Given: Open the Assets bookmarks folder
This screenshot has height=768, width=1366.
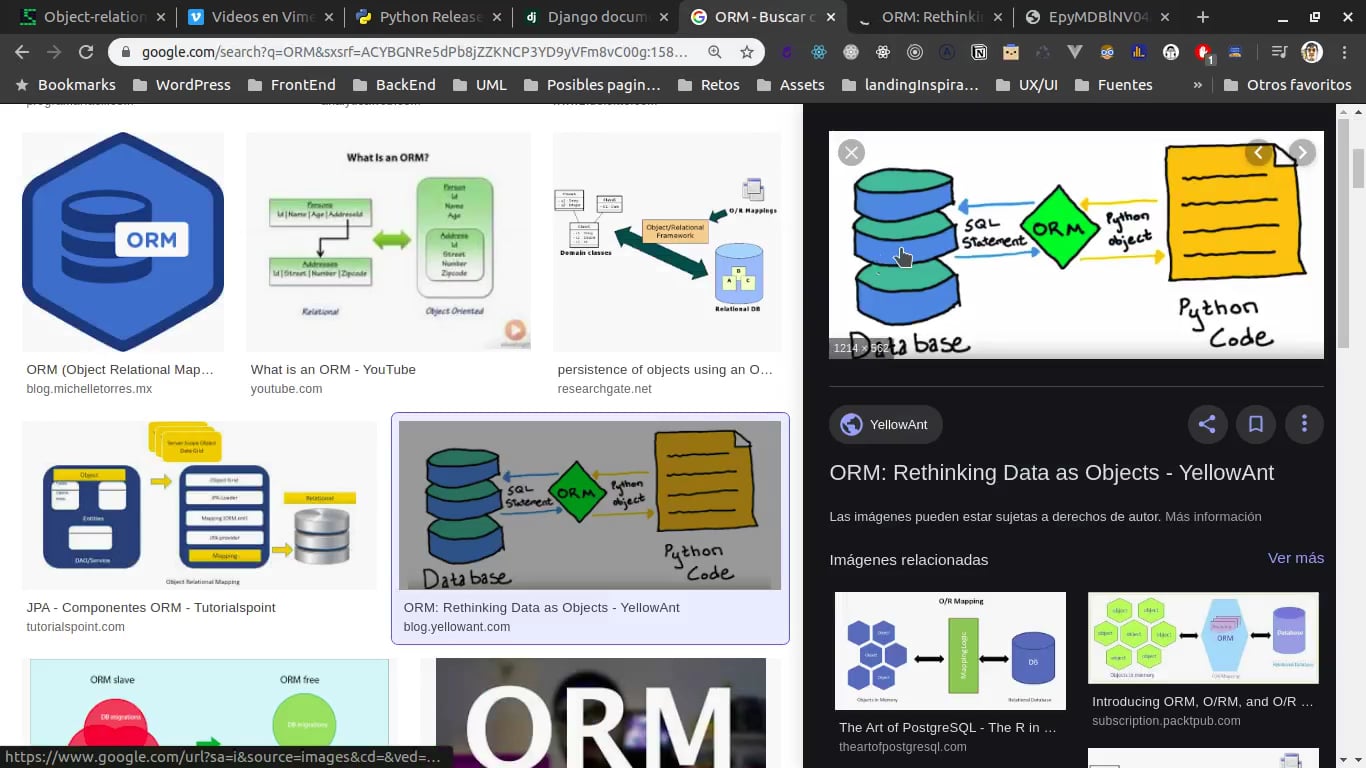Looking at the screenshot, I should 789,85.
